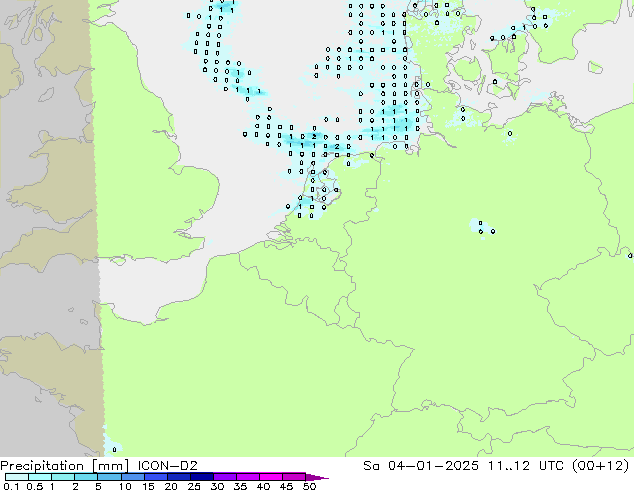
Task: Click the 45 to 50 mm legend swatch
Action: tap(294, 477)
